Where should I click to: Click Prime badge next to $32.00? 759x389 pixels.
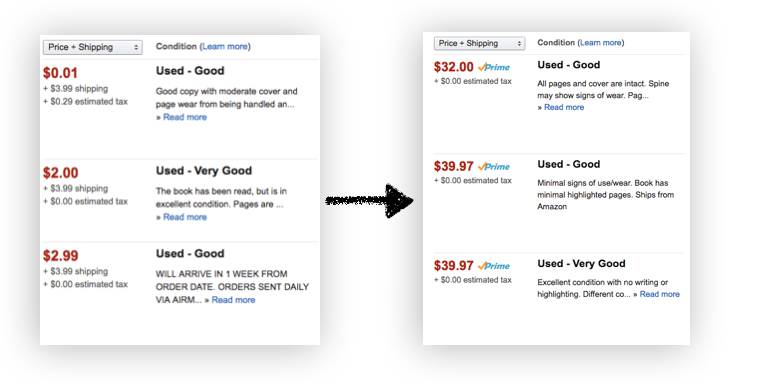pyautogui.click(x=494, y=67)
